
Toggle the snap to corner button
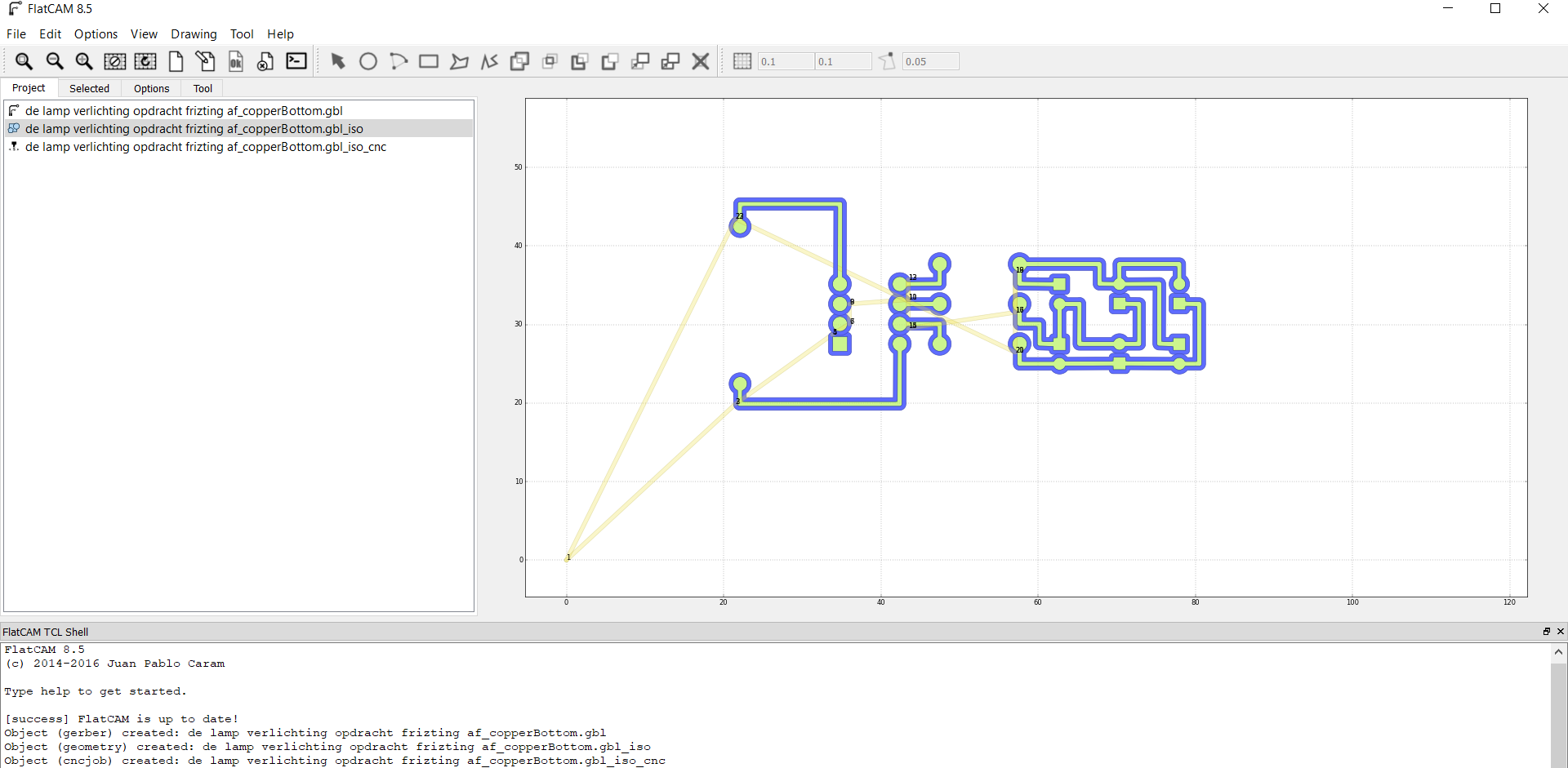click(887, 61)
